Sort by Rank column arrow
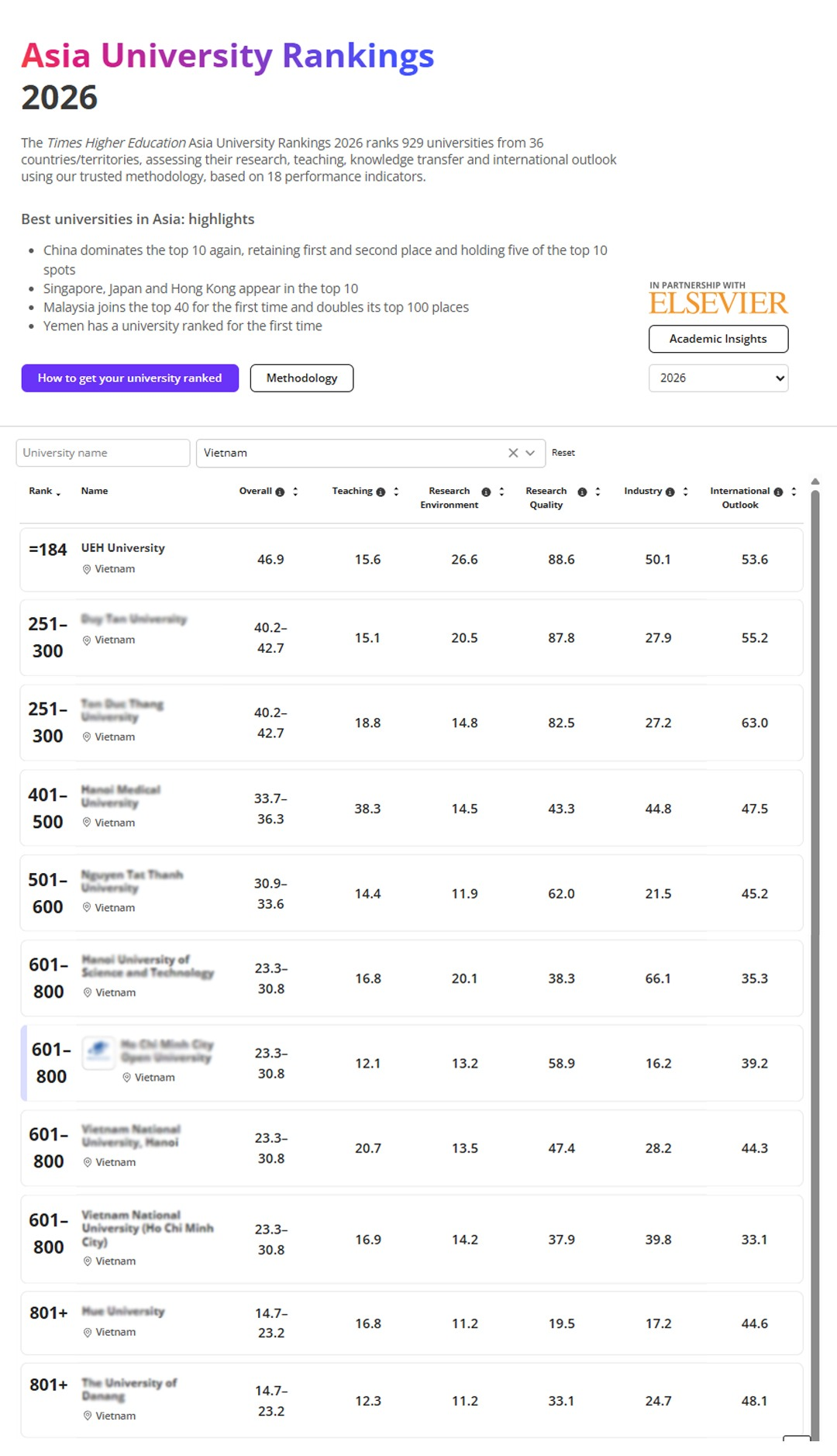This screenshot has height=1456, width=837. point(58,493)
